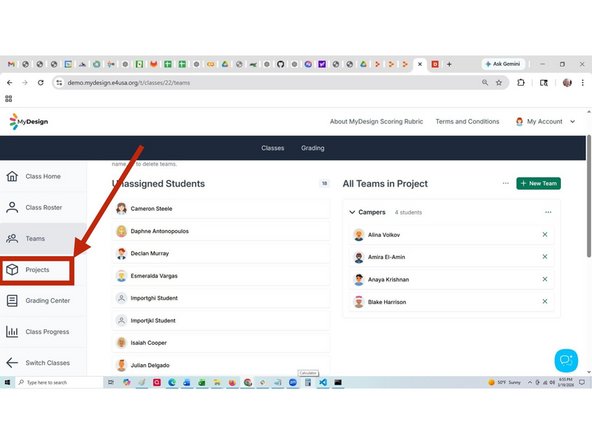Open Campers team options ellipsis
This screenshot has height=444, width=592.
coord(548,212)
